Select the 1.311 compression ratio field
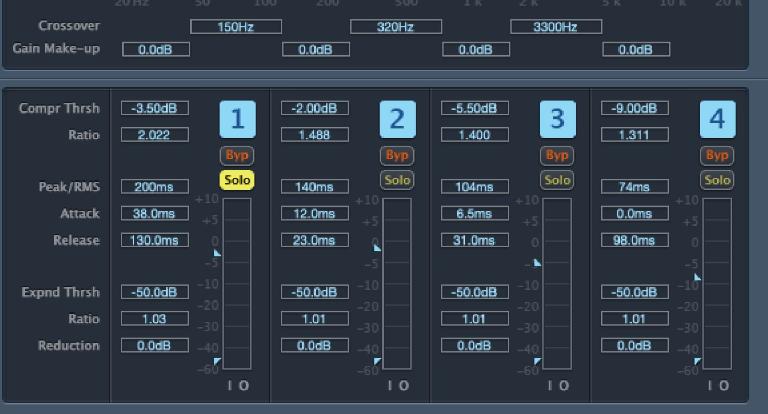 pyautogui.click(x=635, y=135)
